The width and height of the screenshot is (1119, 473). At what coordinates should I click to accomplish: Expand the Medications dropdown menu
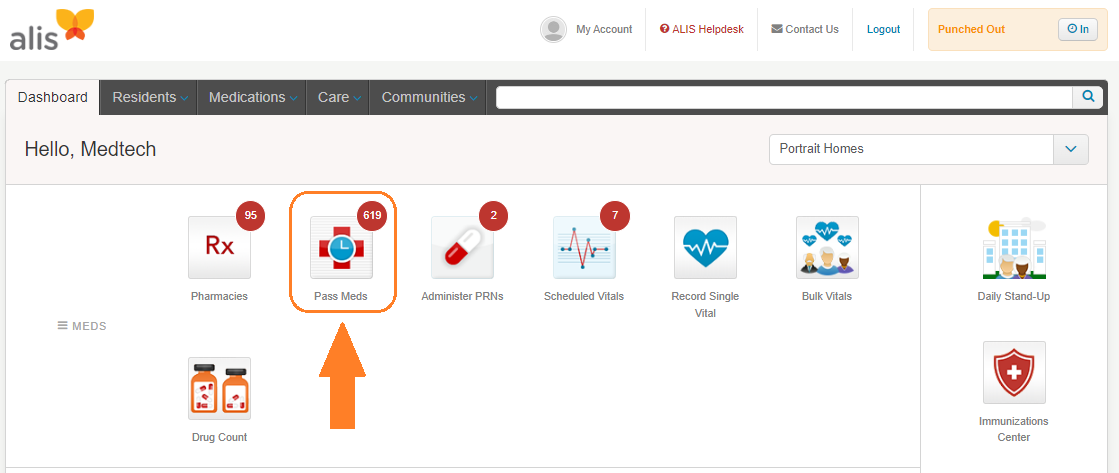tap(252, 97)
